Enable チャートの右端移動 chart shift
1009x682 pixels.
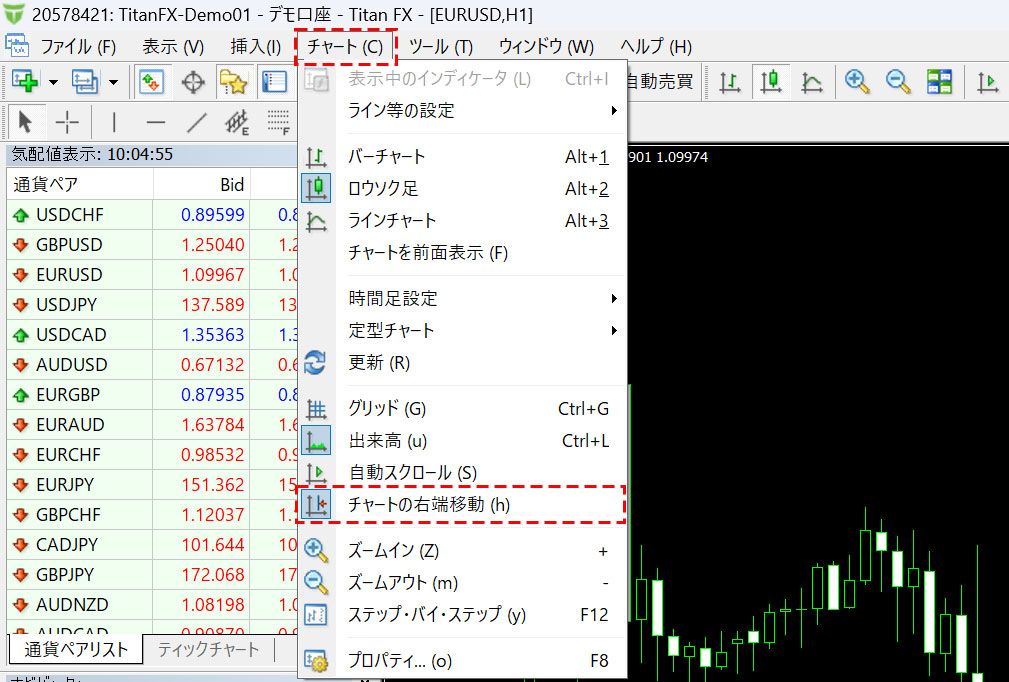(428, 505)
